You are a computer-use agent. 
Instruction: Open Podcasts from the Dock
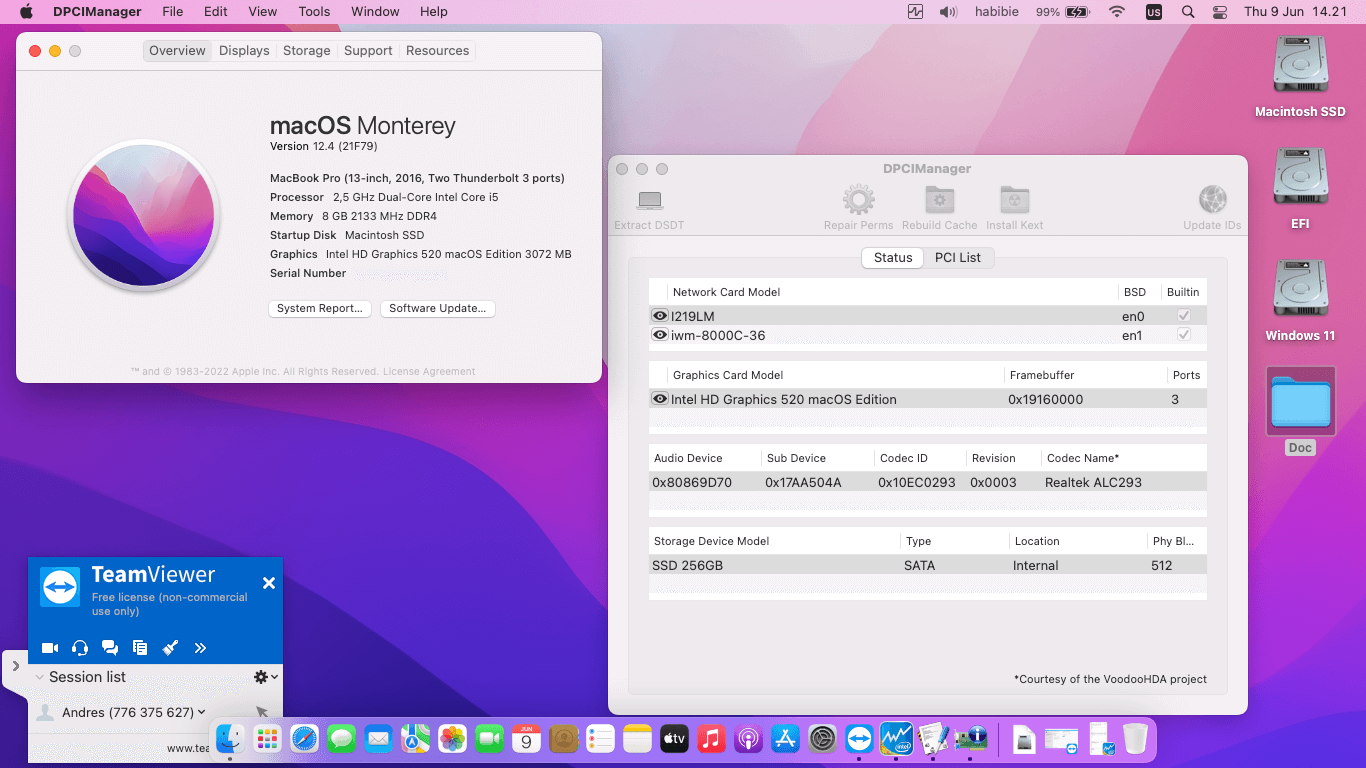748,739
